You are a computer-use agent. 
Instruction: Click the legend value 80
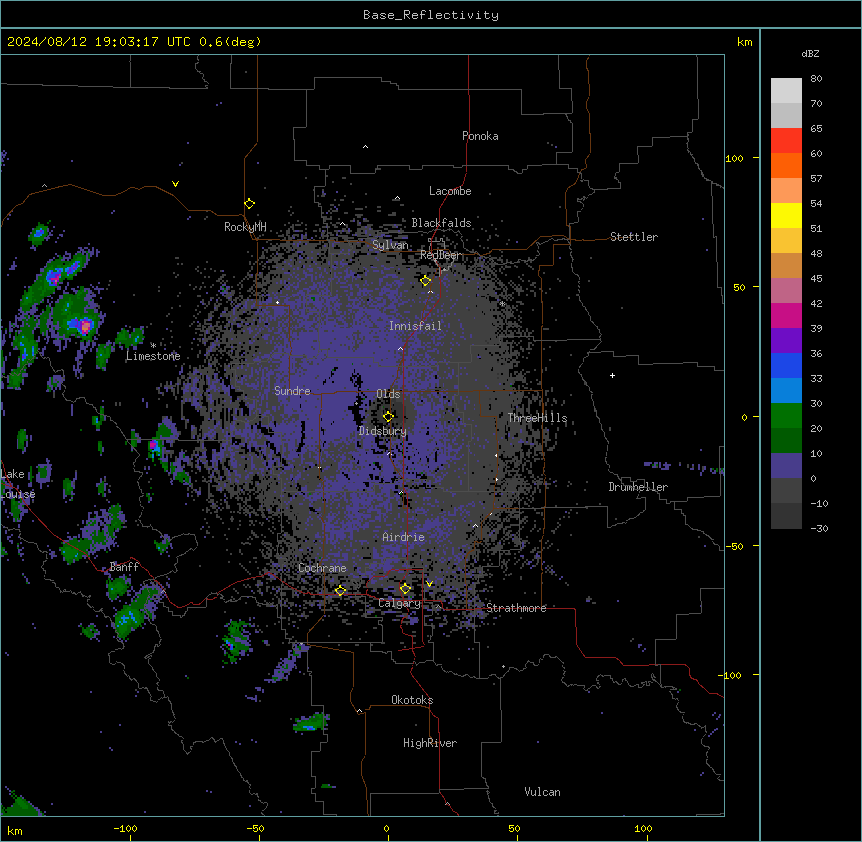[x=816, y=79]
